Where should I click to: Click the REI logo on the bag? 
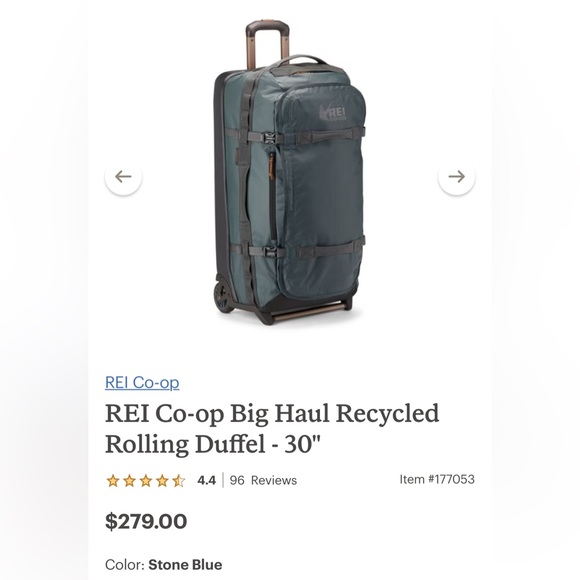click(333, 113)
